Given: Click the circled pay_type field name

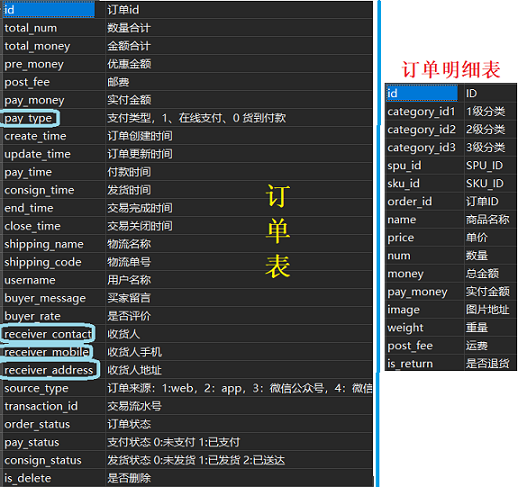Looking at the screenshot, I should coord(29,118).
